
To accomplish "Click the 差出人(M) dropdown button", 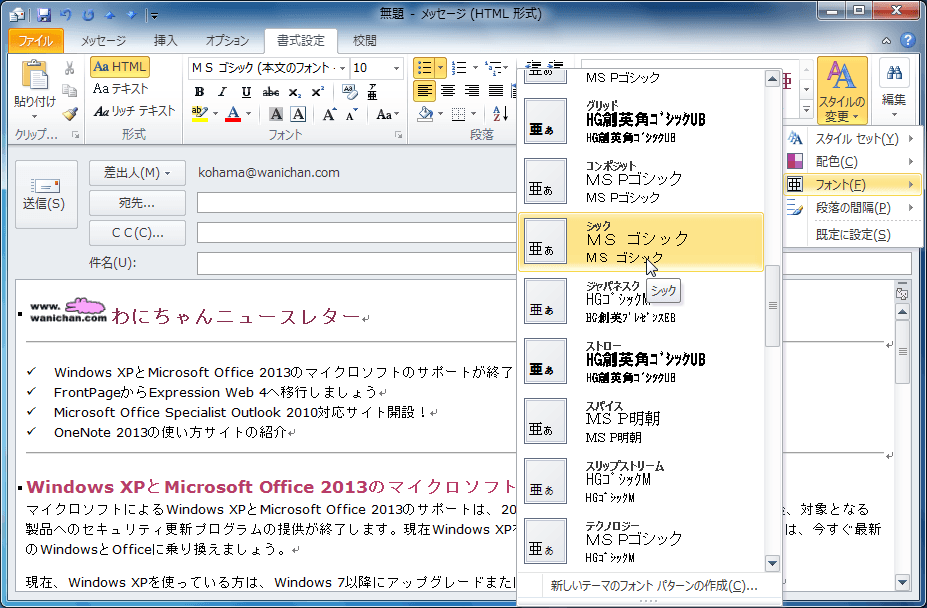I will point(137,173).
